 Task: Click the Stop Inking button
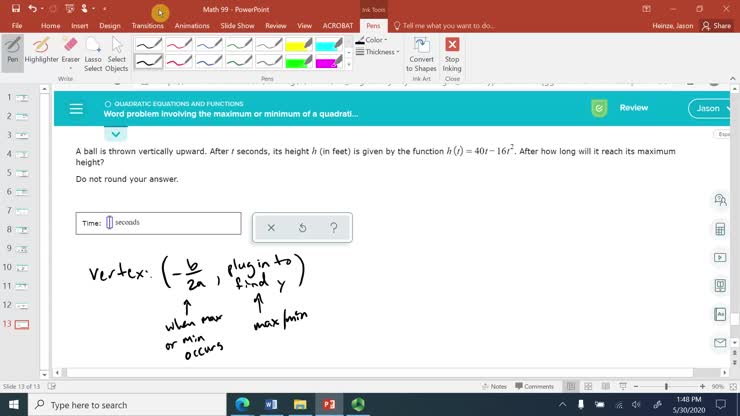tap(452, 54)
